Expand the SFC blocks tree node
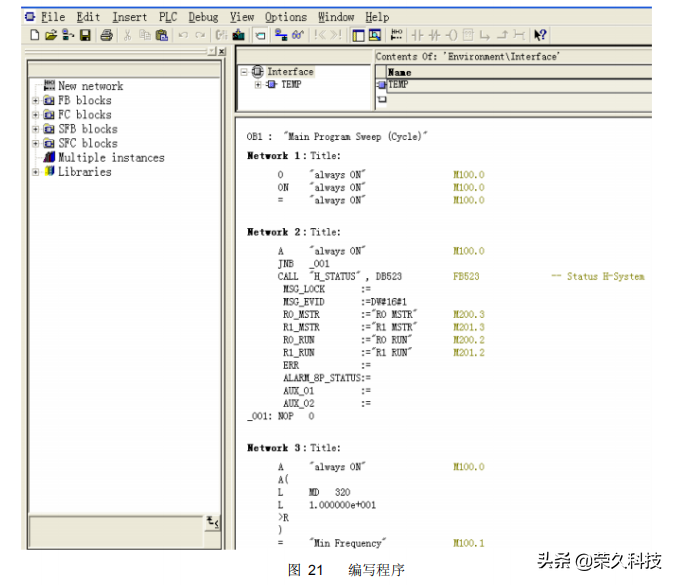The image size is (677, 585). (36, 144)
